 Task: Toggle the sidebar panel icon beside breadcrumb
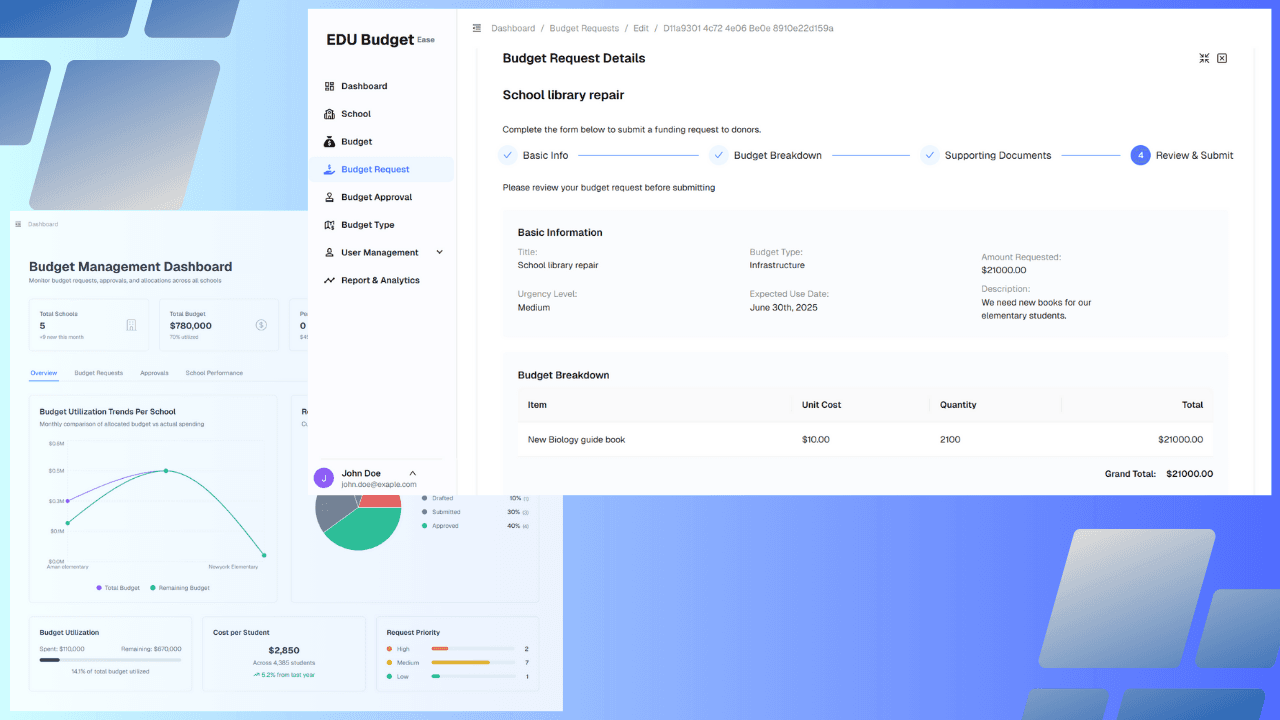(477, 28)
